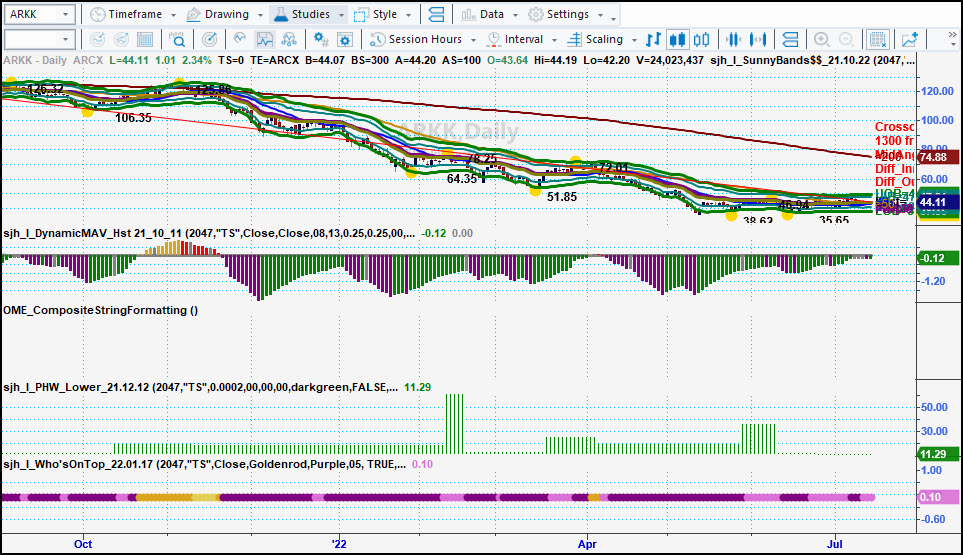Select sjh_I_DynamicMAV_Hst study label
Screen dimensions: 963x555
[x=209, y=233]
